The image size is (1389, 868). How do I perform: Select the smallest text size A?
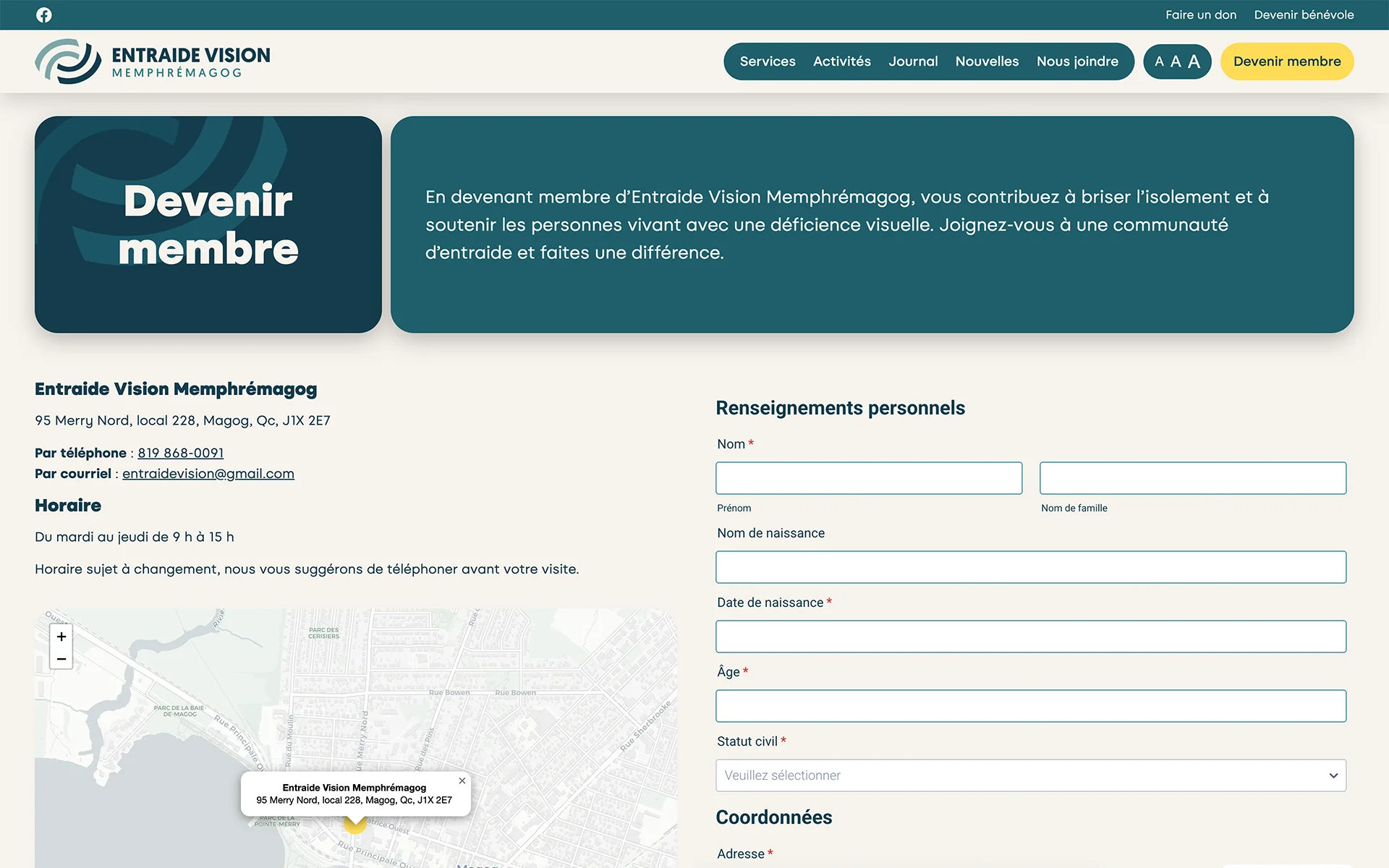pyautogui.click(x=1159, y=61)
